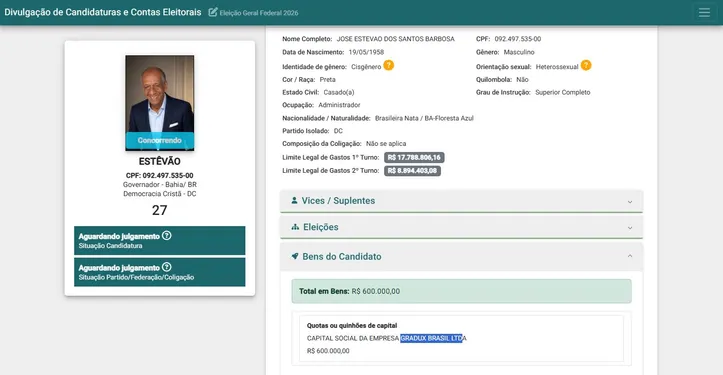Viewport: 723px width, 375px height.
Task: Expand the Eleições section chevron
Action: 630,228
